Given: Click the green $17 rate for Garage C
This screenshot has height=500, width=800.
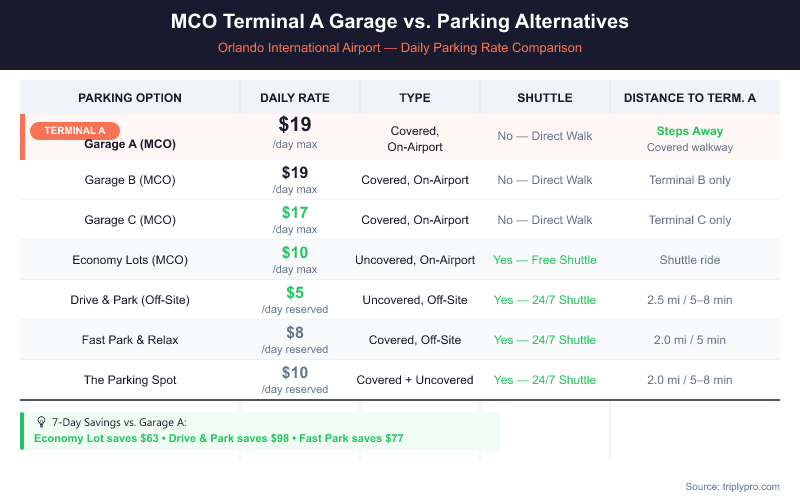Looking at the screenshot, I should coord(295,212).
